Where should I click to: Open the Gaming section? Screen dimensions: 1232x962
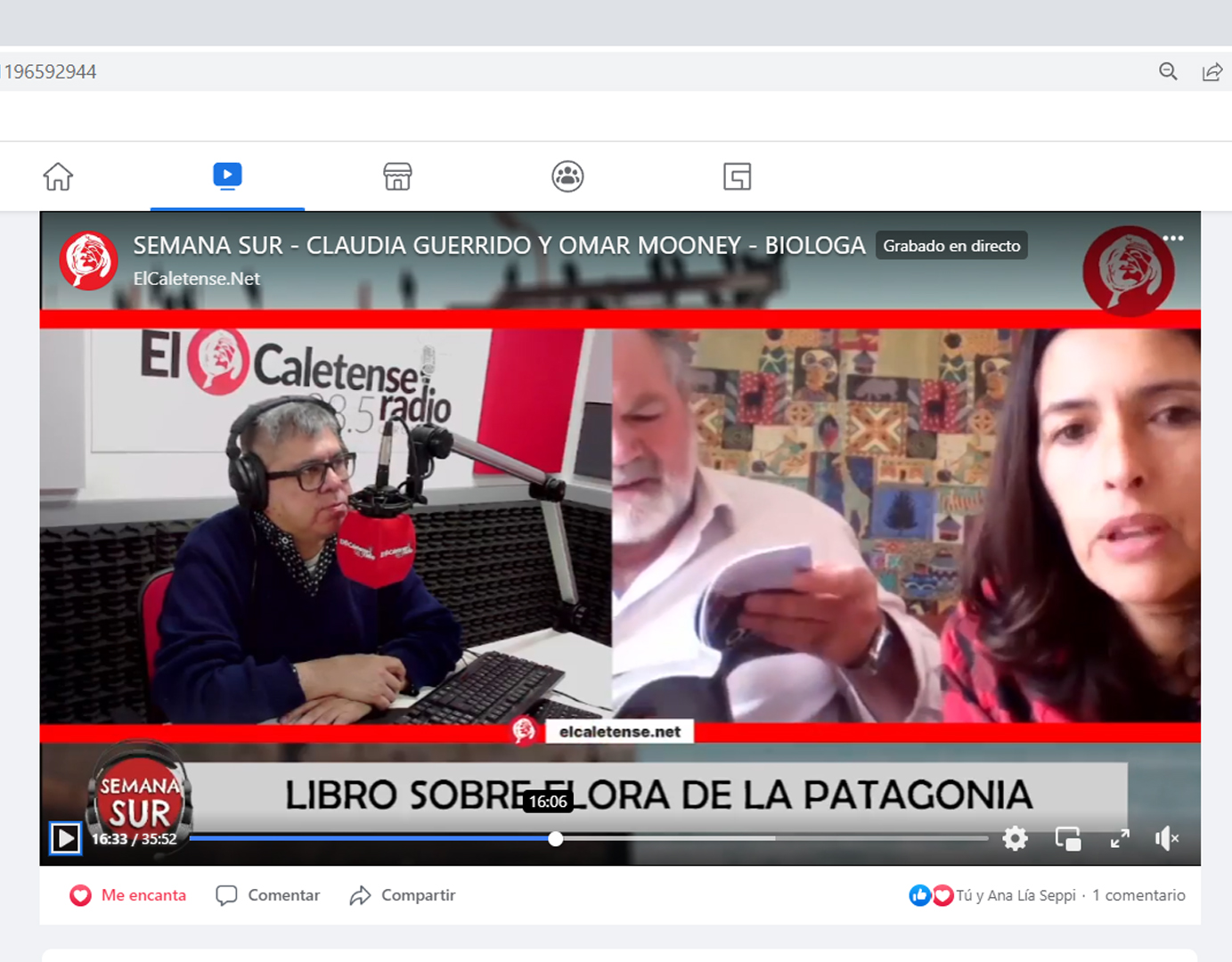[x=738, y=175]
